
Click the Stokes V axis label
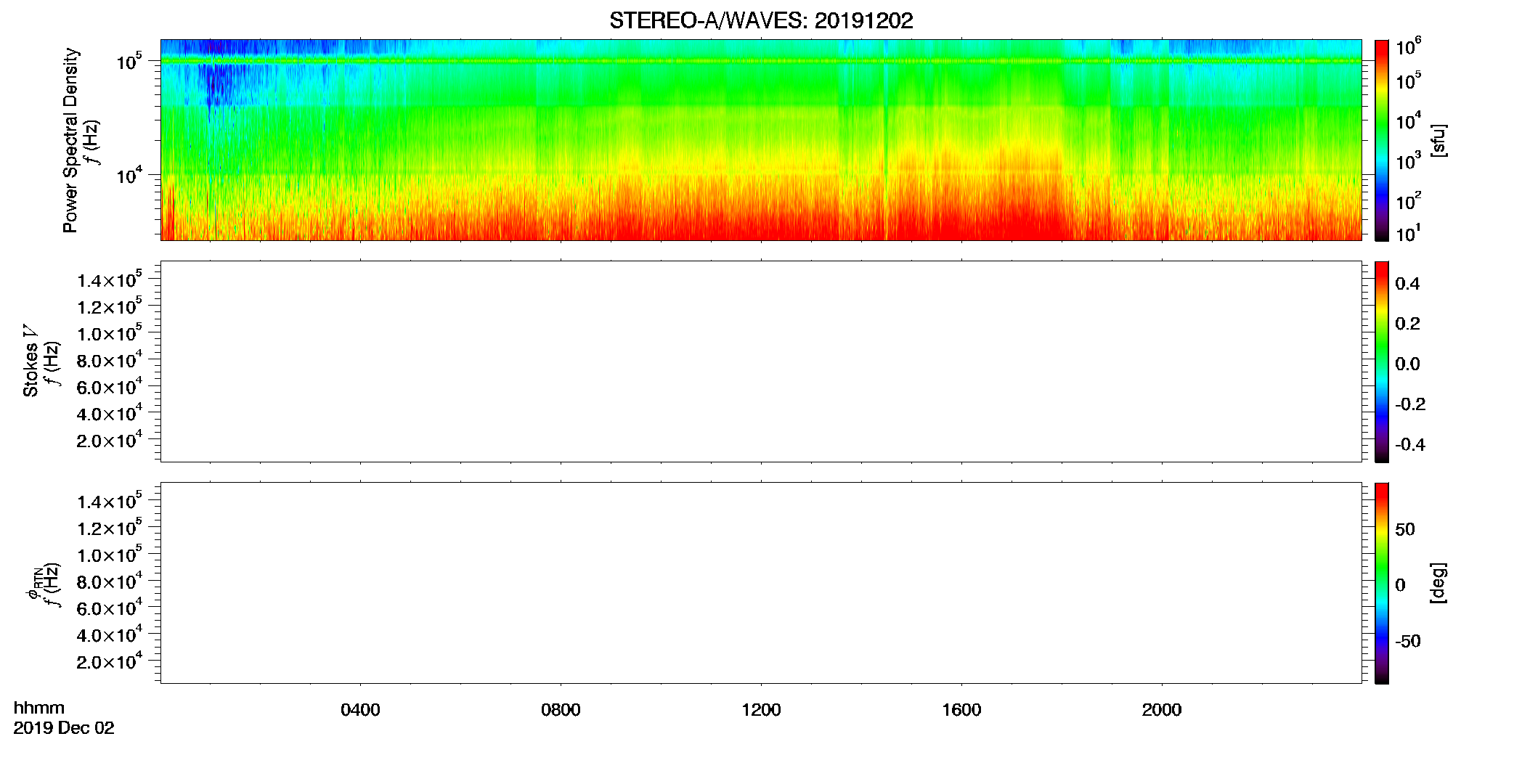click(30, 361)
